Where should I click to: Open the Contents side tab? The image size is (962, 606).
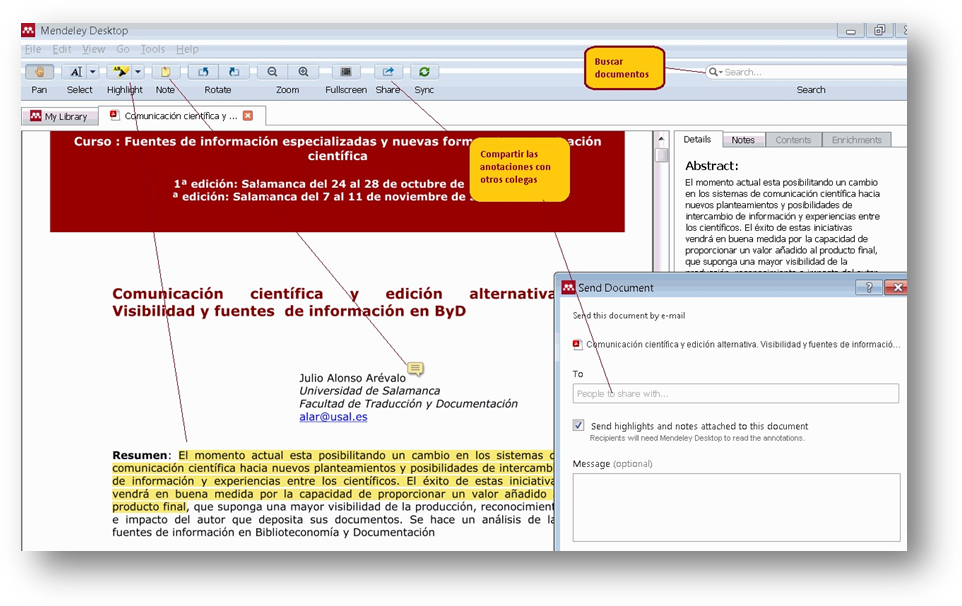[793, 140]
